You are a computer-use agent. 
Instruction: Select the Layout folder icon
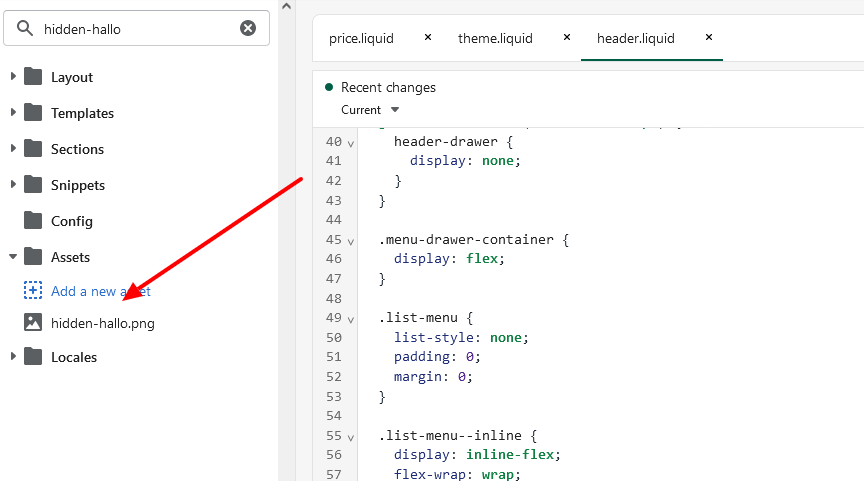click(x=33, y=77)
